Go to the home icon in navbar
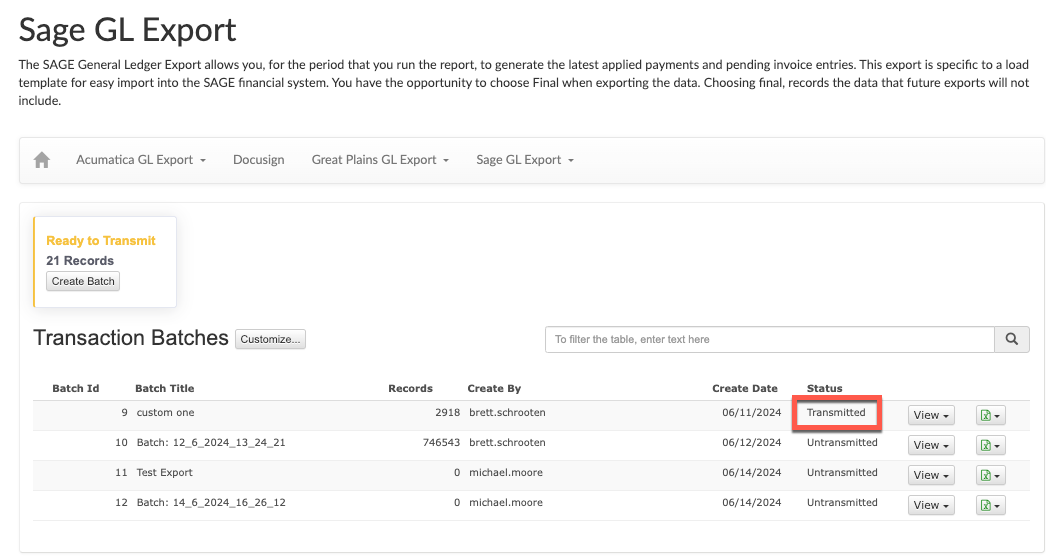The image size is (1046, 557). (42, 160)
